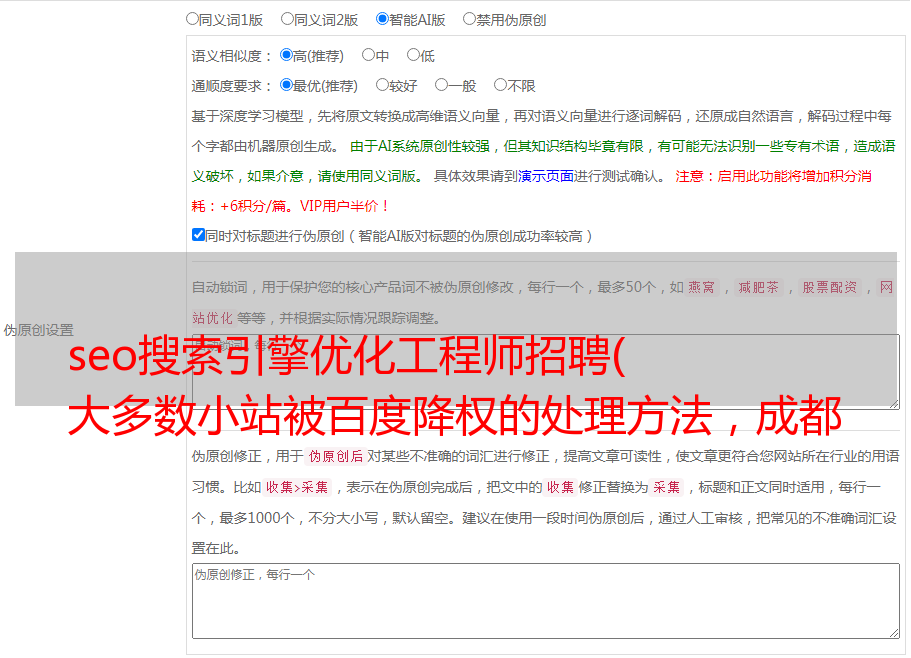Choose the 智能AI版 radio option
This screenshot has width=911, height=658.
tap(382, 19)
